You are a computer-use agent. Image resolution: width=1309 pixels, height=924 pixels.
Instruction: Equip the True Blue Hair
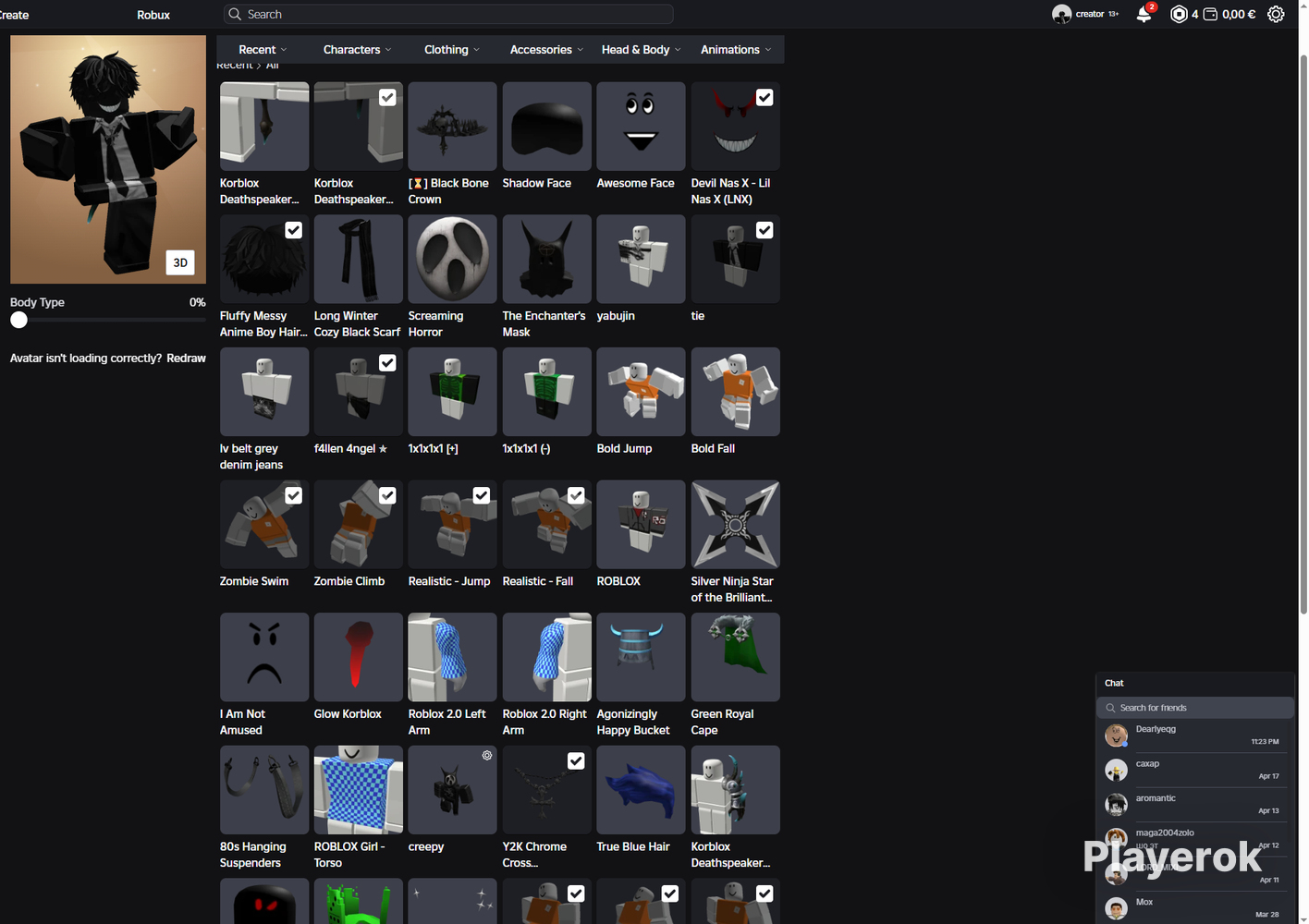(x=641, y=790)
